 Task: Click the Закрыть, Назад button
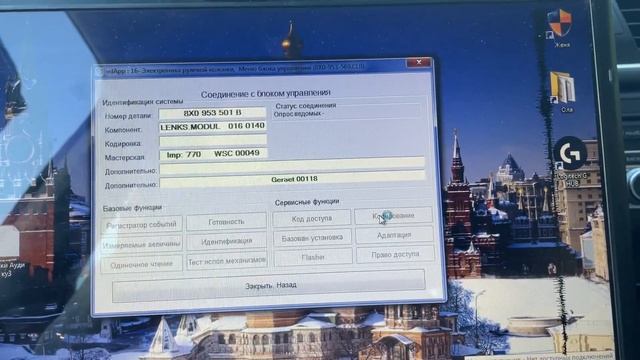pos(269,285)
